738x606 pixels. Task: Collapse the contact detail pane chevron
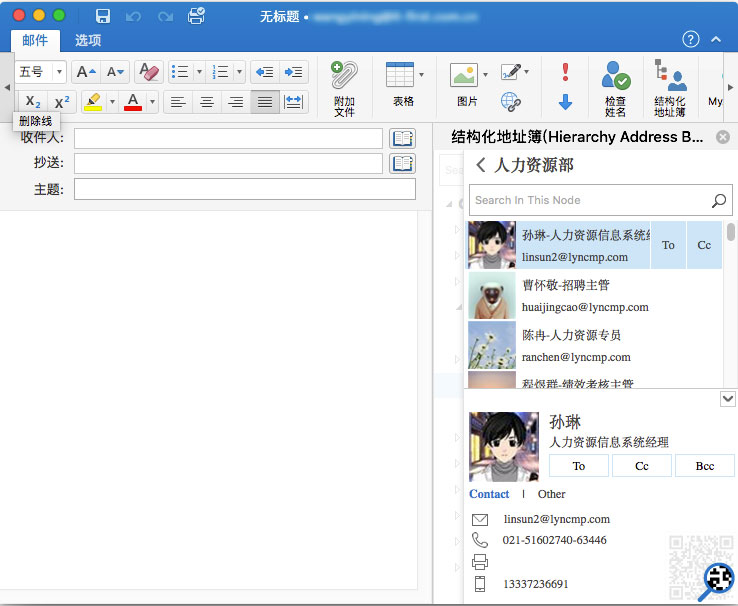[x=728, y=399]
